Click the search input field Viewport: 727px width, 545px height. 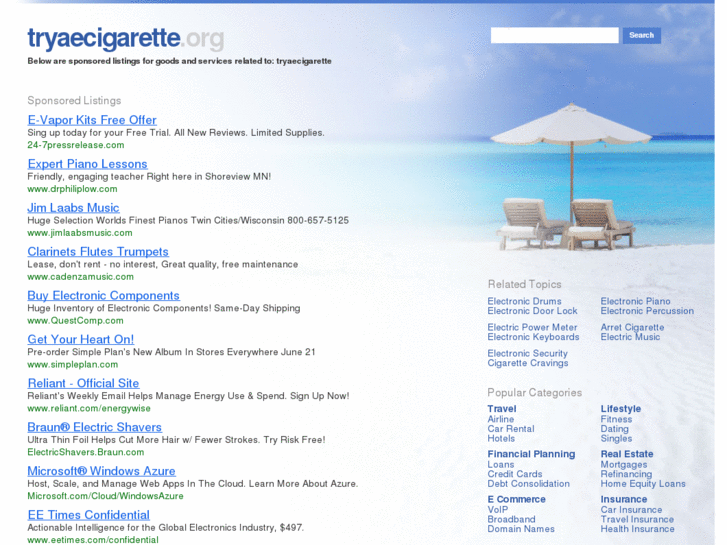555,35
